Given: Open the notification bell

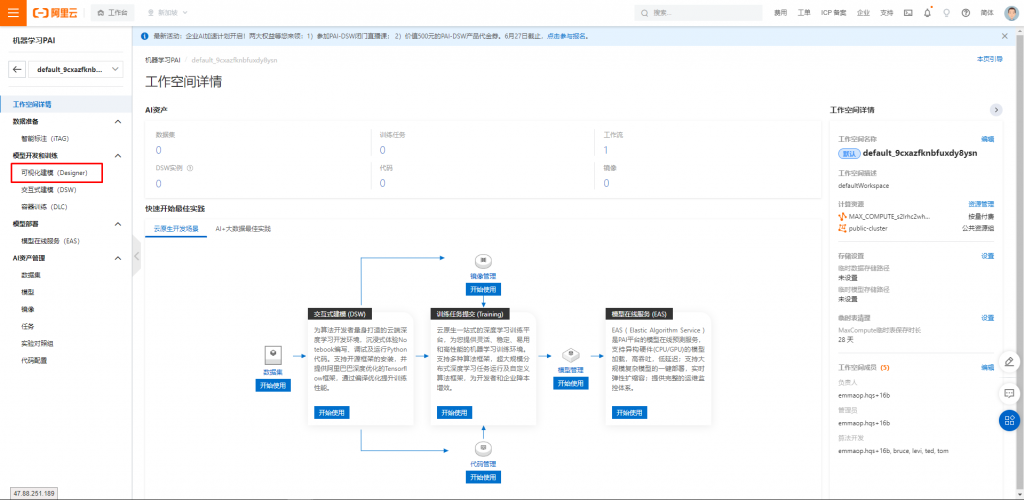Looking at the screenshot, I should click(x=927, y=12).
